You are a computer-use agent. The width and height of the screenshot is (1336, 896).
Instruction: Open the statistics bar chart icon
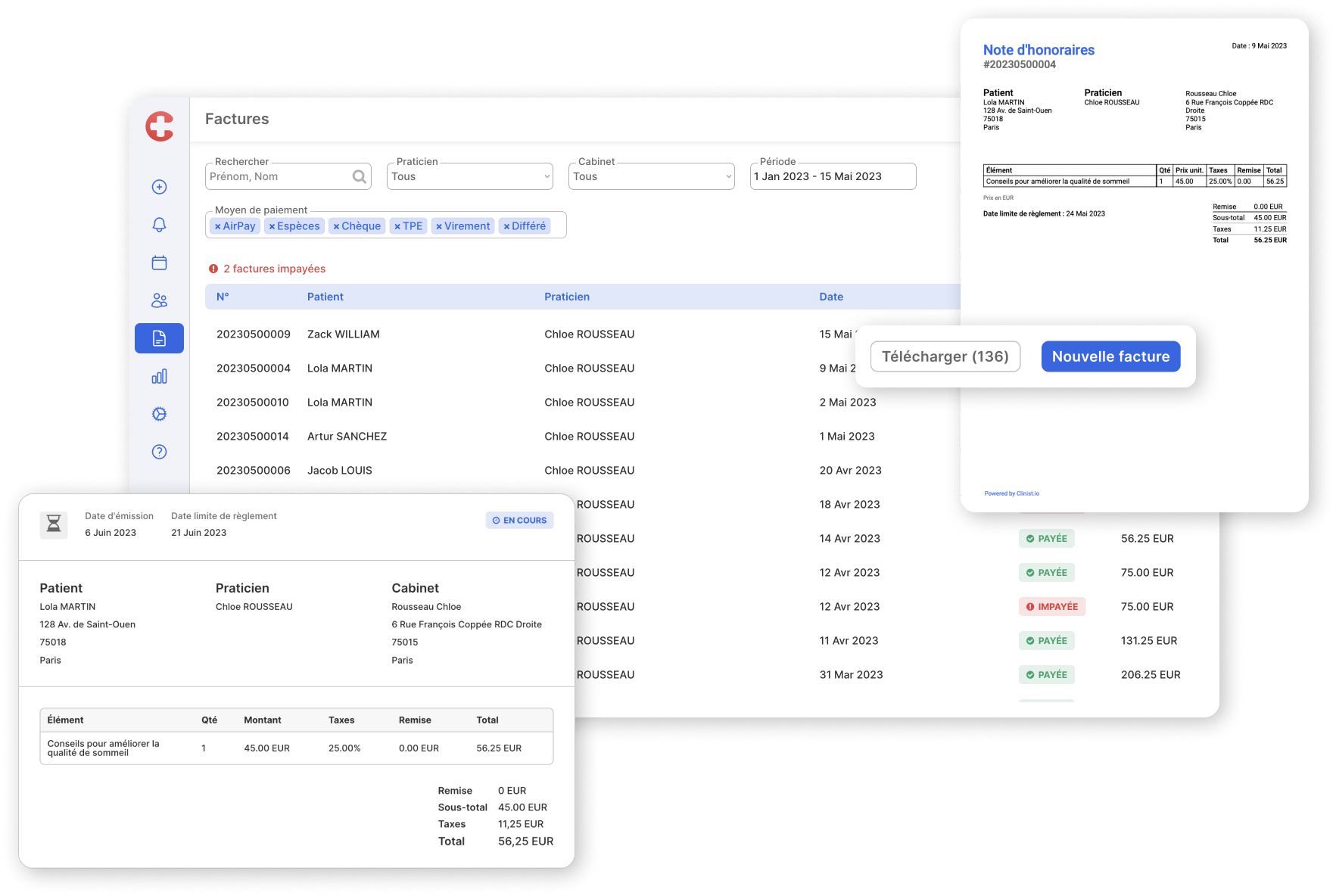click(x=159, y=376)
